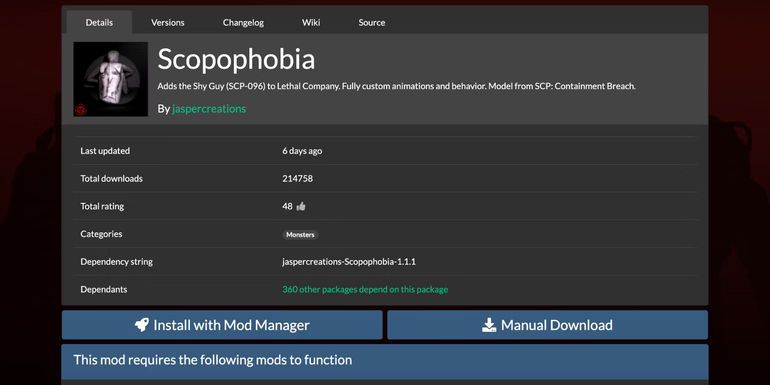Screen dimensions: 770x385
Task: Click the 'Categories' row label
Action: 101,234
